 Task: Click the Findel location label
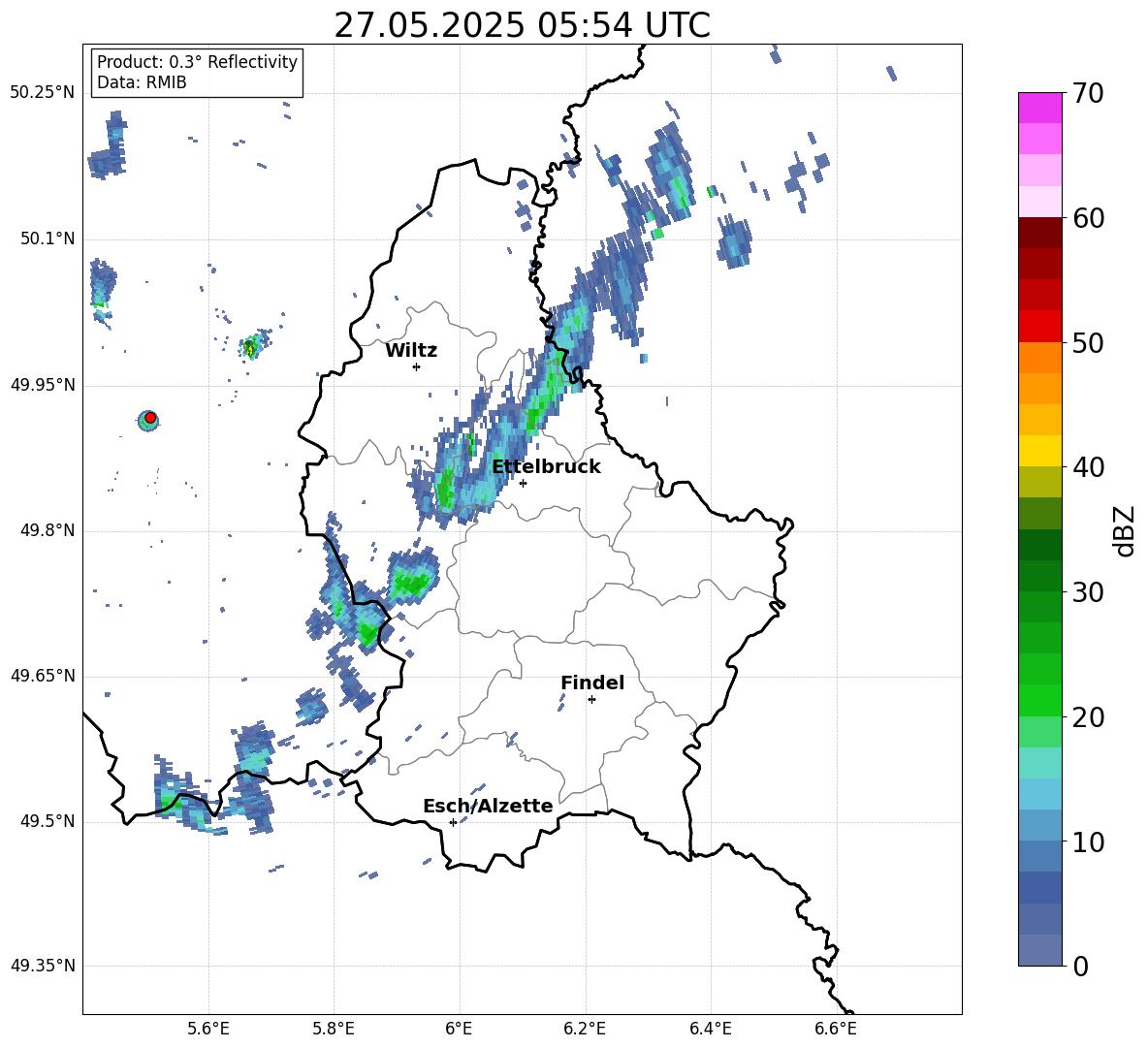click(x=592, y=683)
